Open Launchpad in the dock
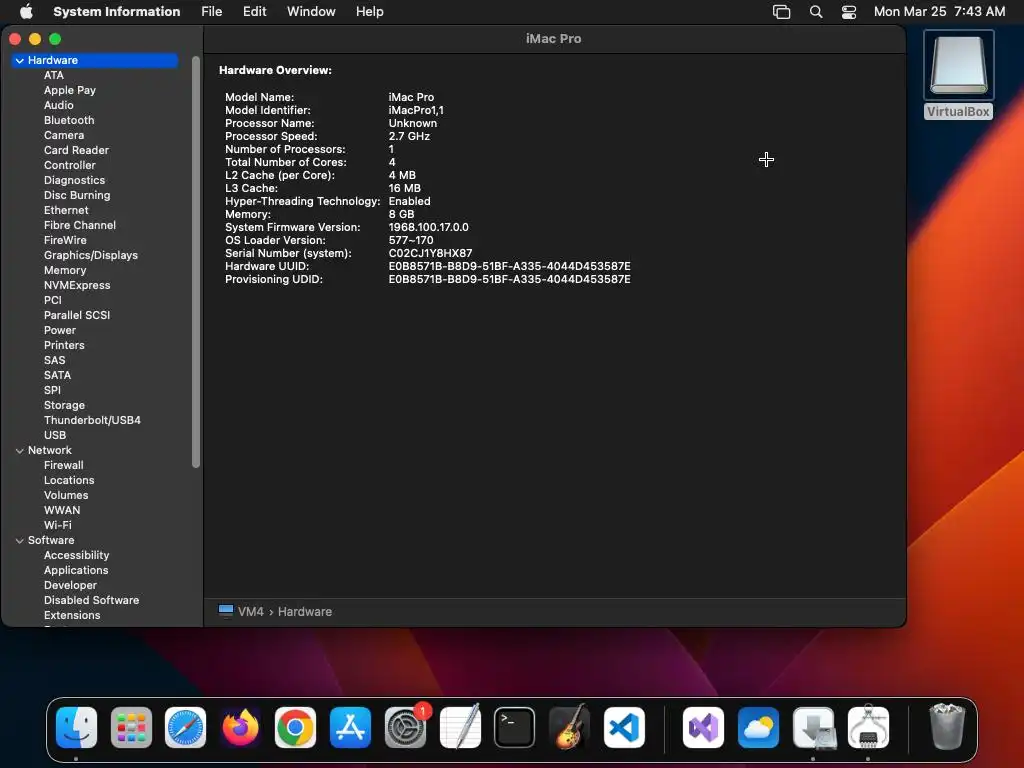Viewport: 1024px width, 768px height. pyautogui.click(x=131, y=727)
